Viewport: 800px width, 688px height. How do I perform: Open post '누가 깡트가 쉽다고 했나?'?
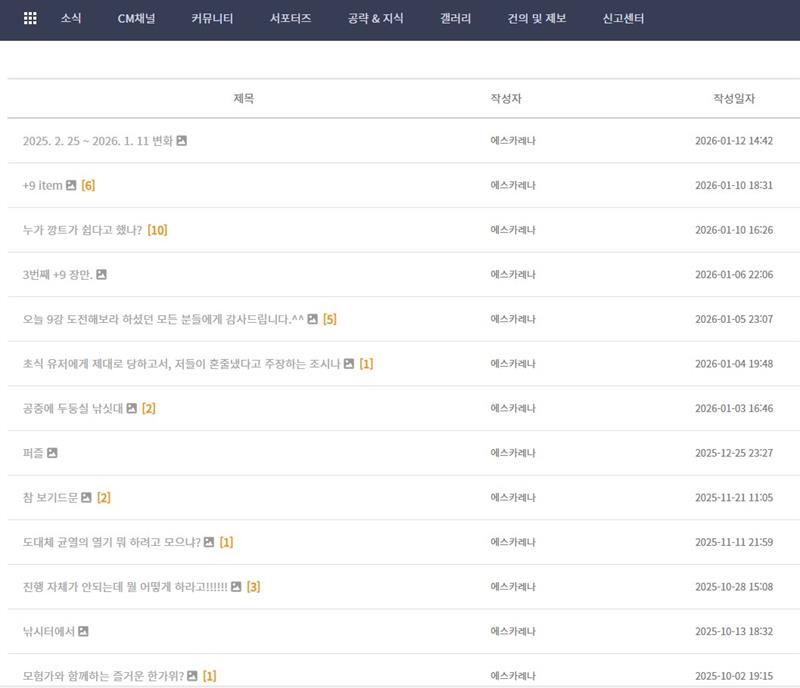[82, 230]
